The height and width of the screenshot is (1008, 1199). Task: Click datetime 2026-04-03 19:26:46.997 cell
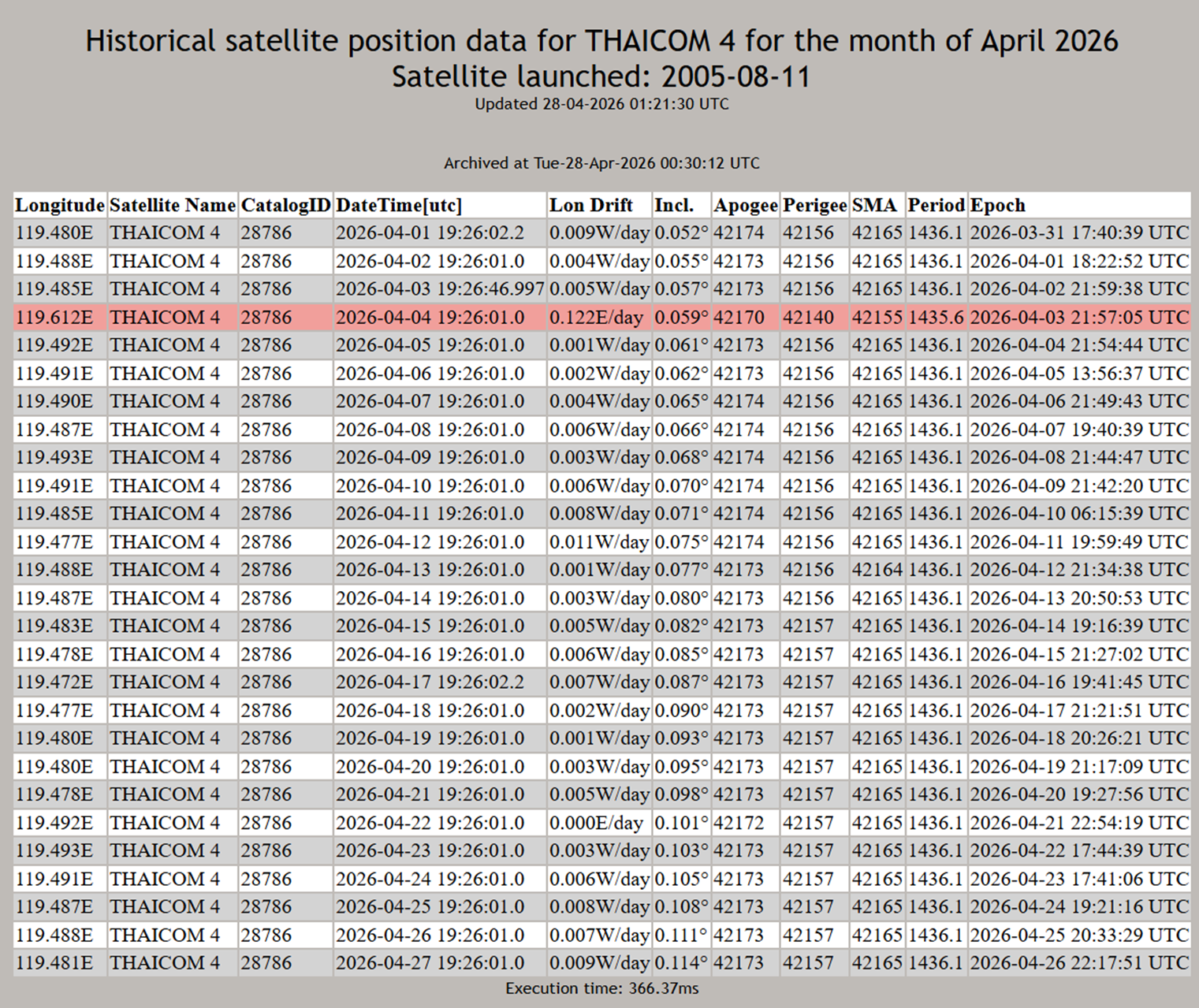click(440, 289)
